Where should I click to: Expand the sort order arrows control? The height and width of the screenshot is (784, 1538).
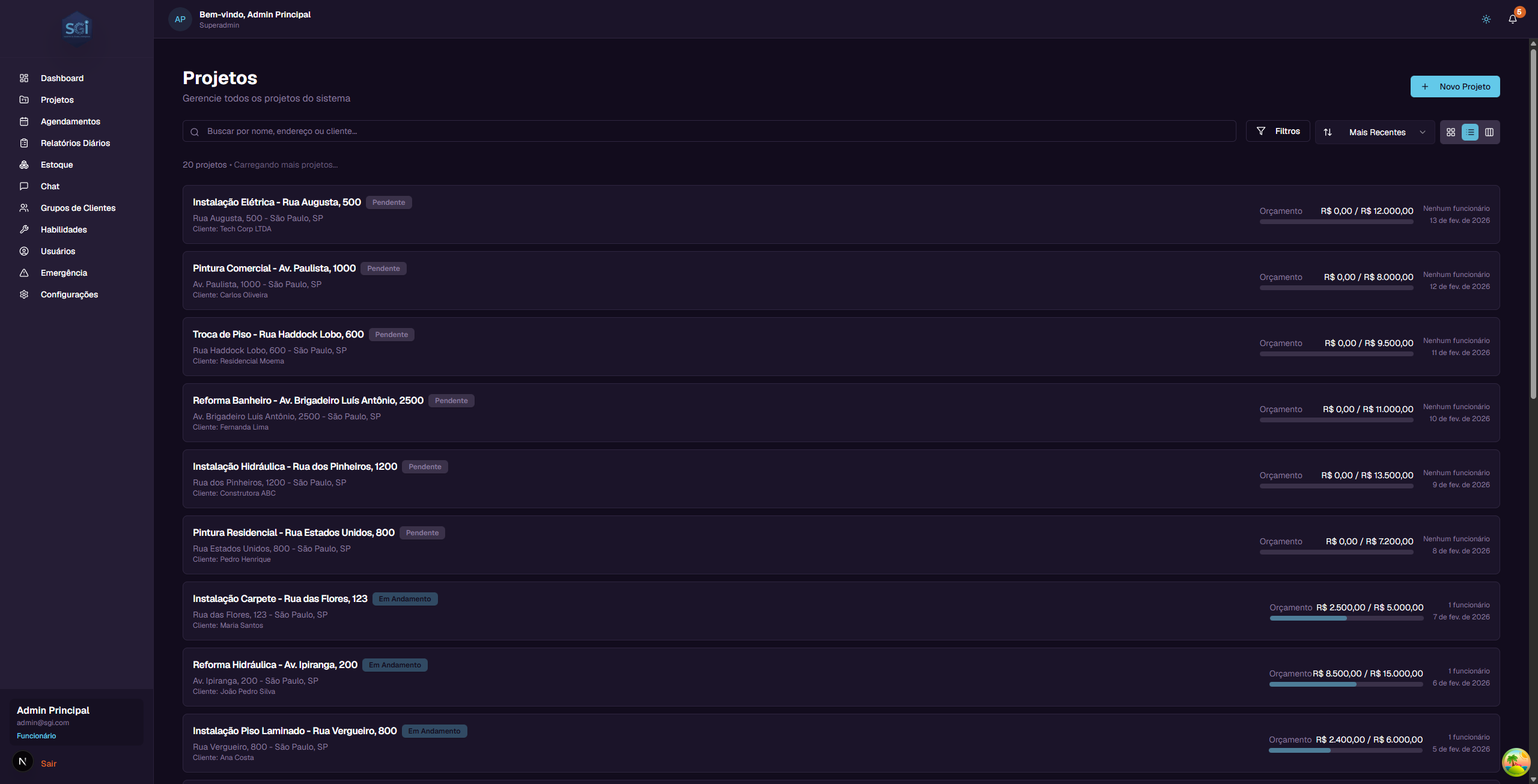[1328, 132]
